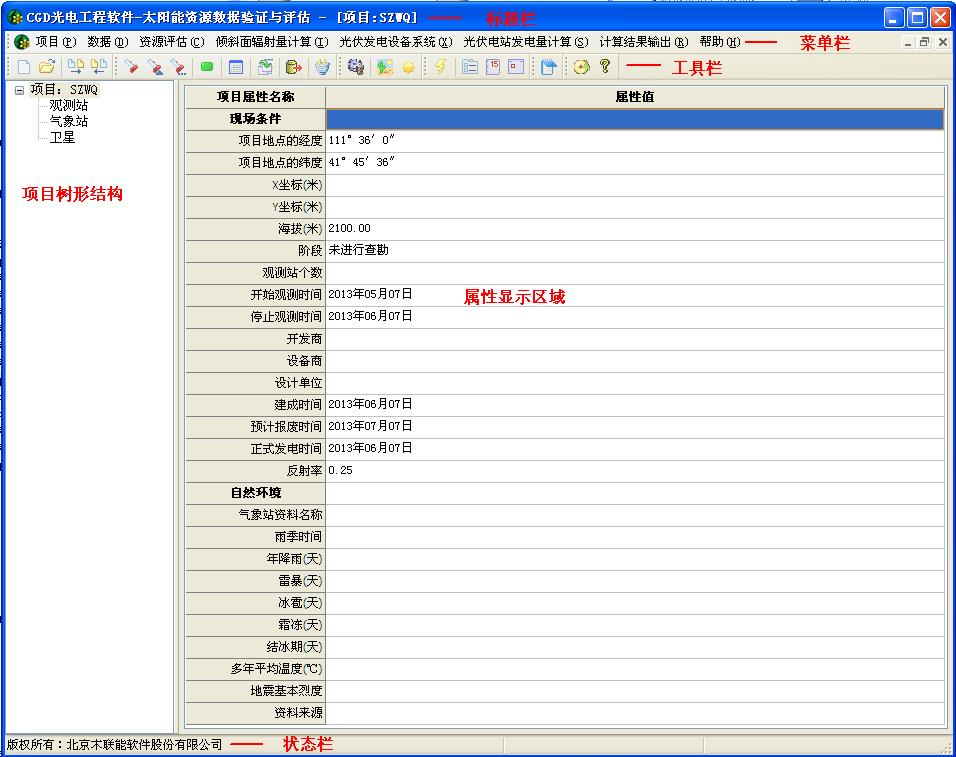This screenshot has width=956, height=757.
Task: Open the 光伏电站发电量计算(S) menu
Action: click(x=526, y=42)
